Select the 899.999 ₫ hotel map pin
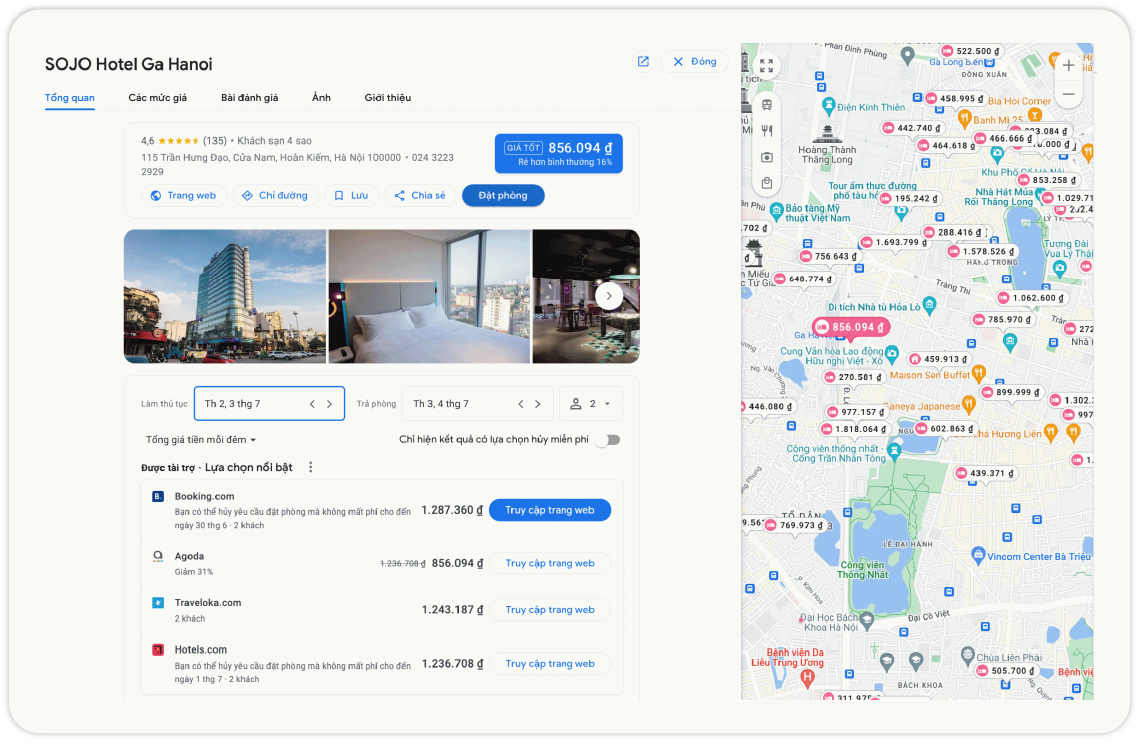Image resolution: width=1139 pixels, height=743 pixels. pyautogui.click(x=1011, y=392)
